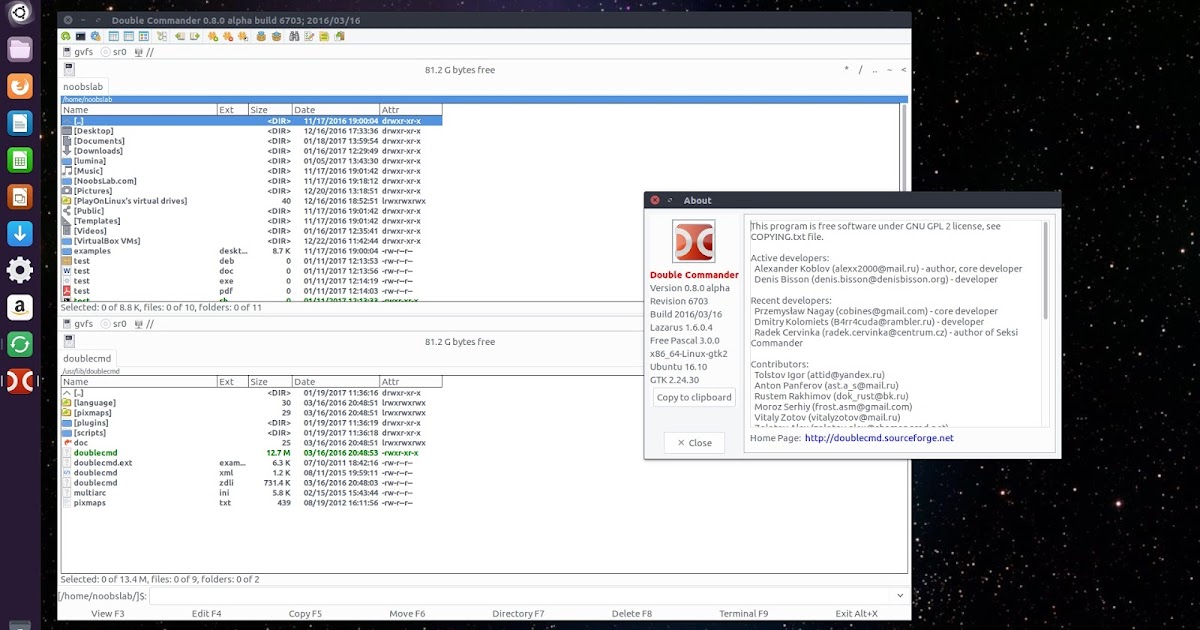Click the Close button in About
Viewport: 1200px width, 630px height.
[x=694, y=443]
